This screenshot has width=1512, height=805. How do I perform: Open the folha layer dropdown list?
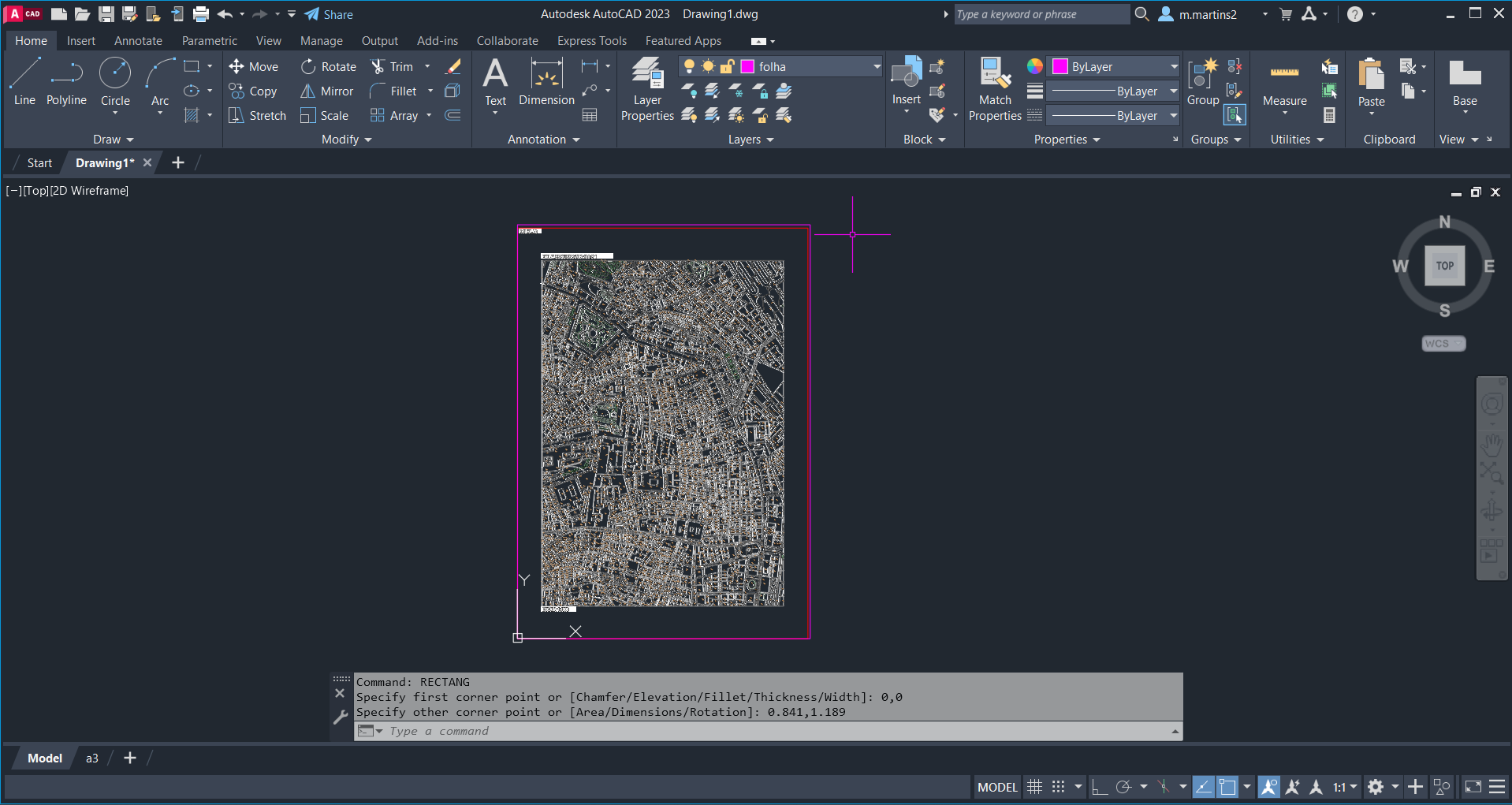(876, 67)
